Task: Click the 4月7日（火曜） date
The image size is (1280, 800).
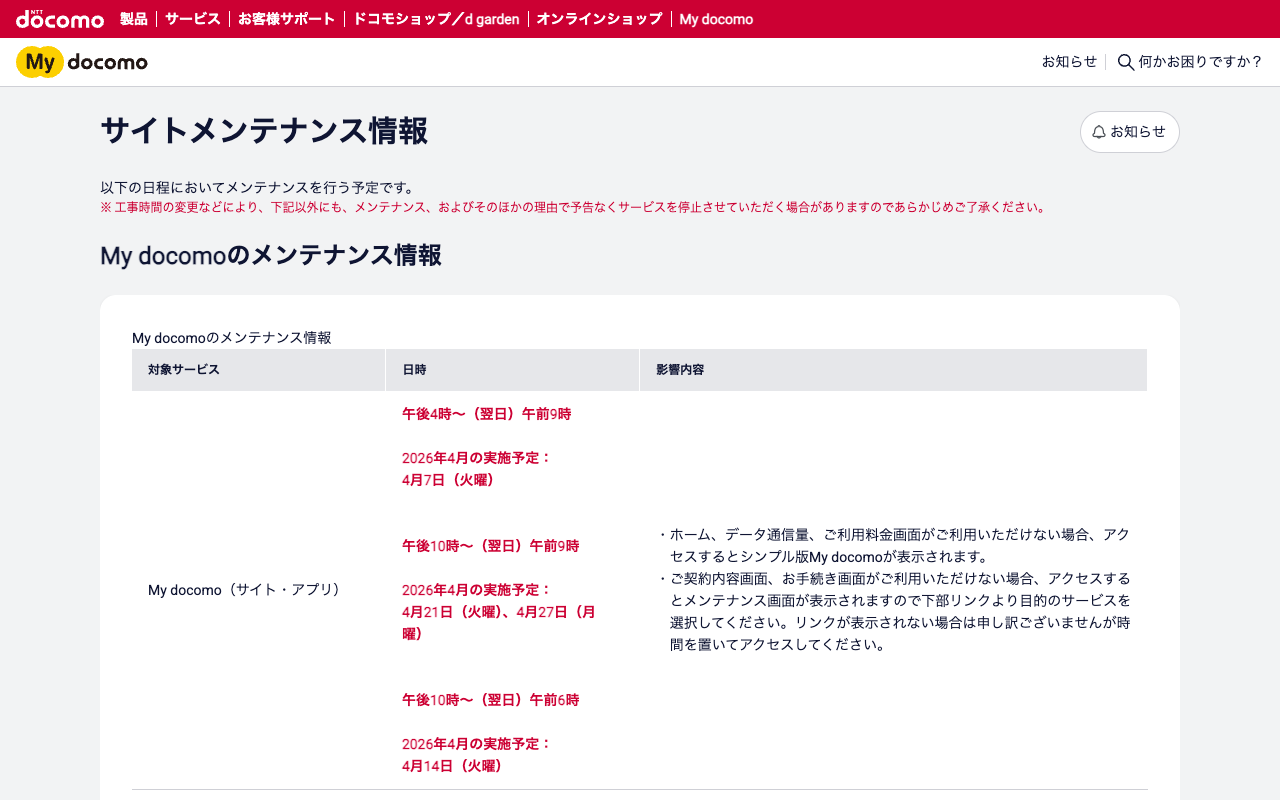Action: pos(448,480)
